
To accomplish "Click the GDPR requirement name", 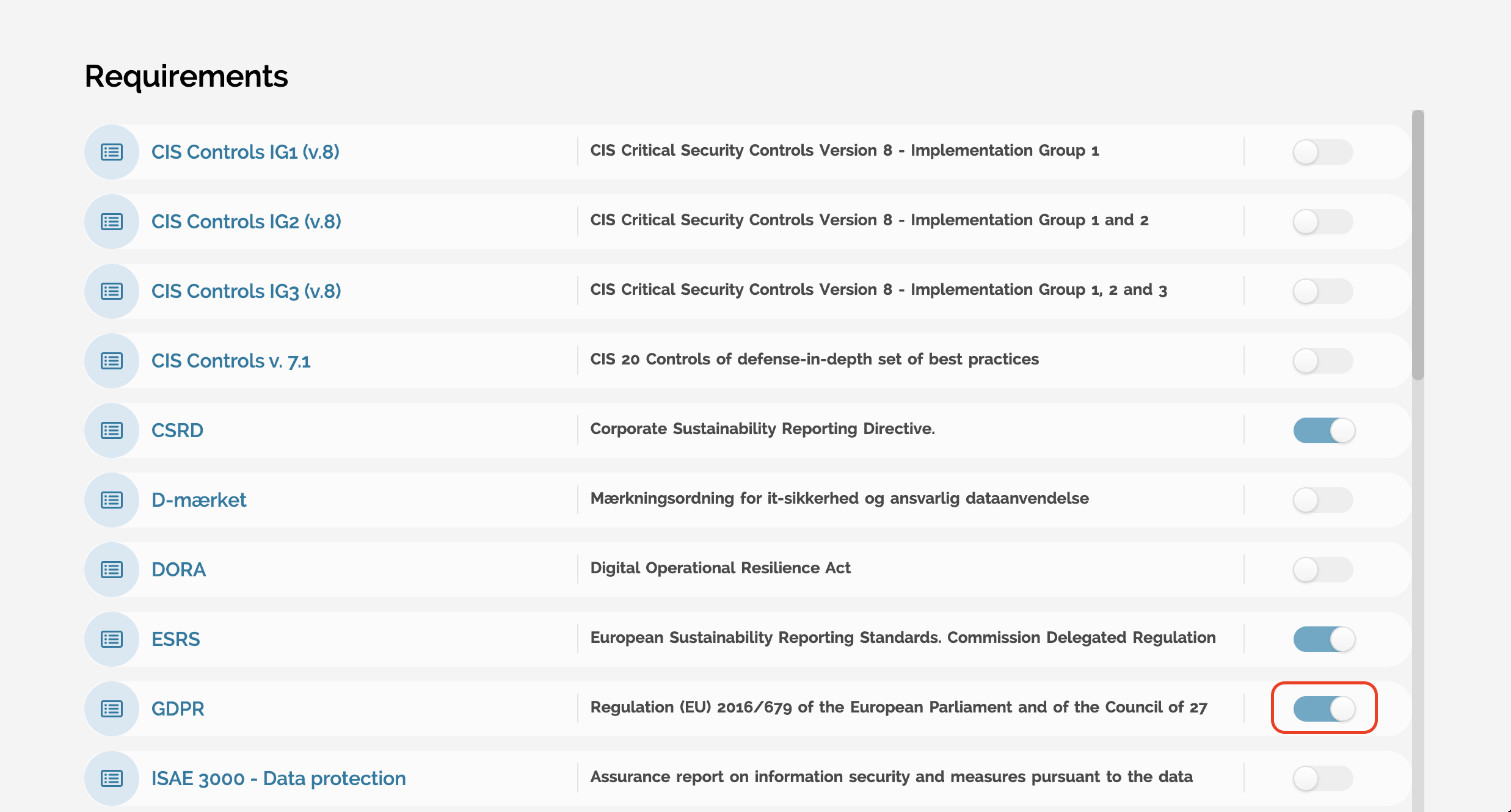I will tap(178, 709).
